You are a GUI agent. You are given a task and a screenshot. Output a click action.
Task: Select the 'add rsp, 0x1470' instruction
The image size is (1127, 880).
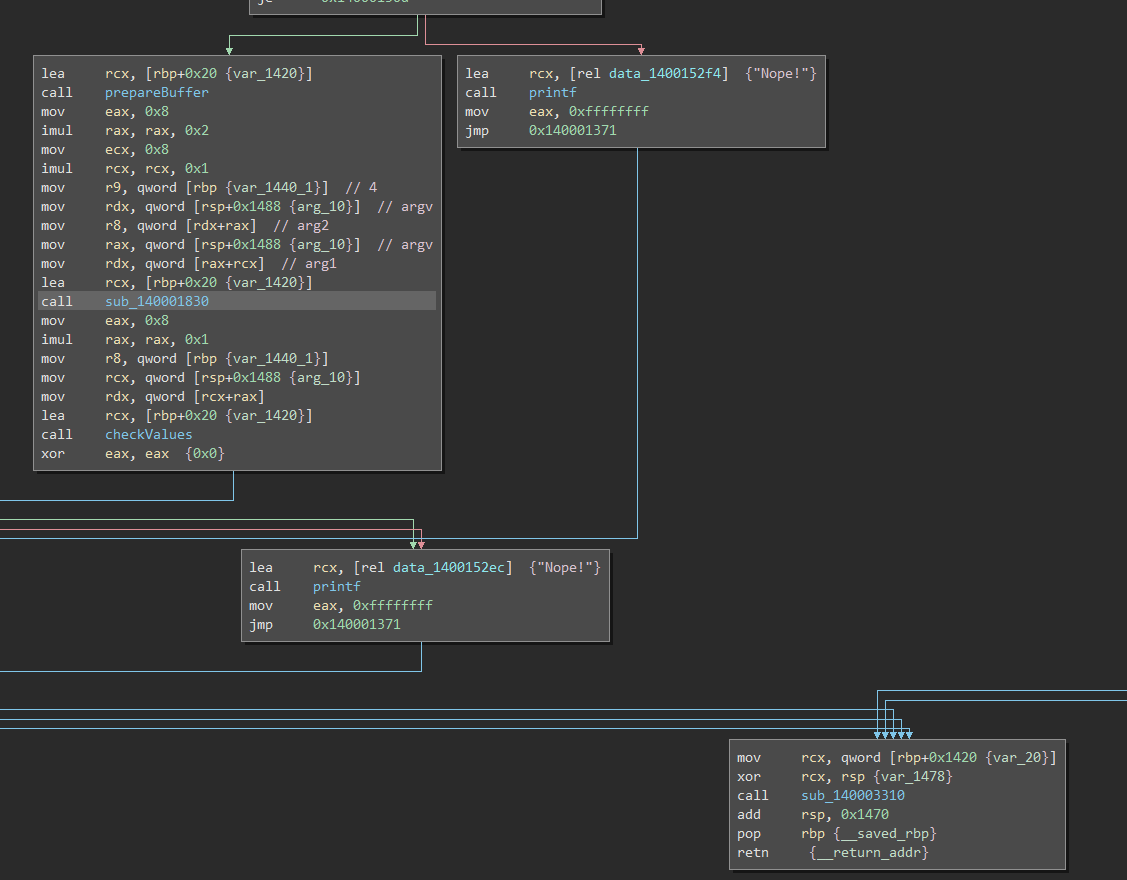point(813,815)
